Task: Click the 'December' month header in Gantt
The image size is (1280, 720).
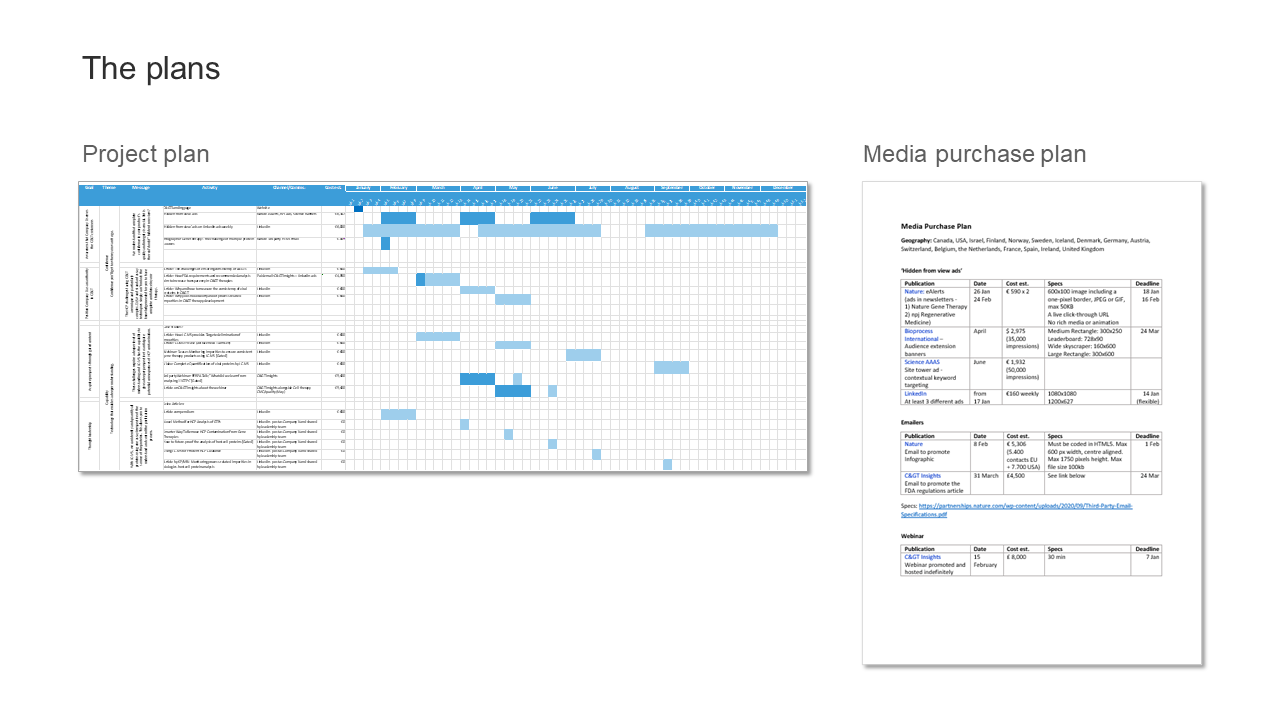Action: click(x=783, y=188)
